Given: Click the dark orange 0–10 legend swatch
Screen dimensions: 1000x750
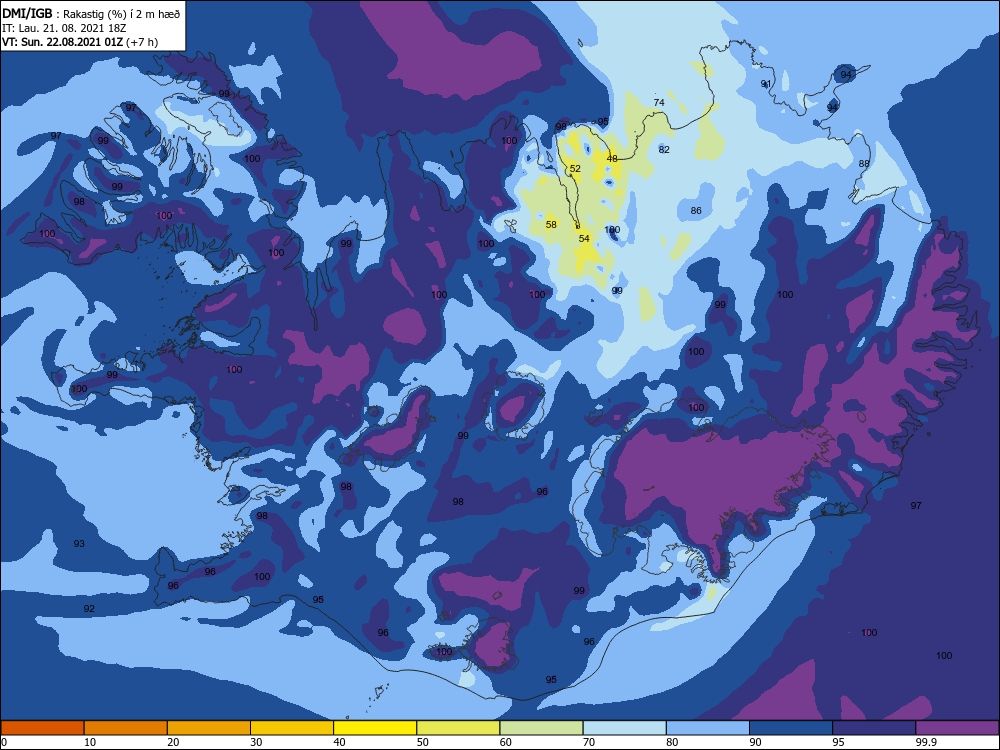Looking at the screenshot, I should pos(42,728).
